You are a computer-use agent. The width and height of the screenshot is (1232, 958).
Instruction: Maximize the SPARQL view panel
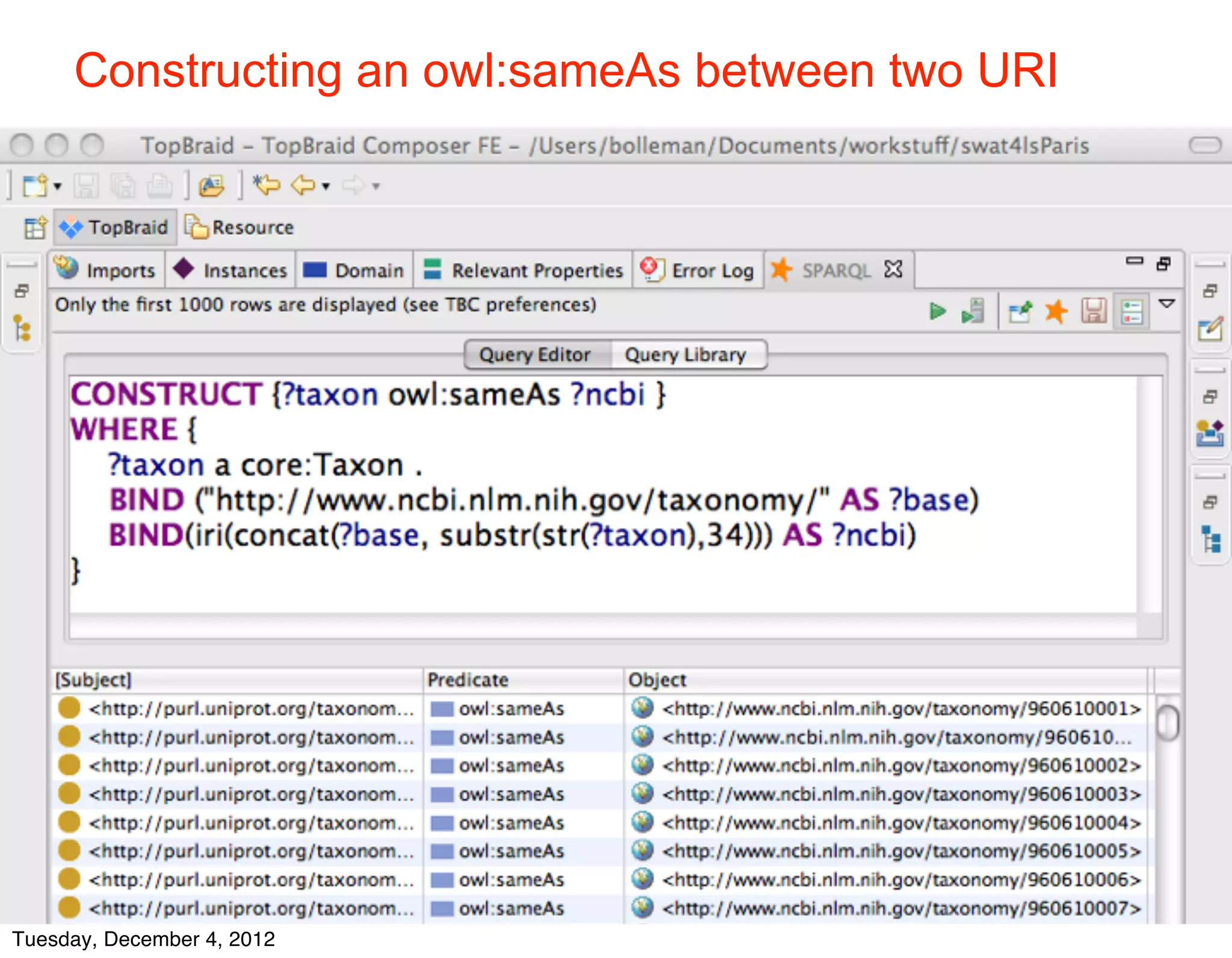pos(1164,263)
